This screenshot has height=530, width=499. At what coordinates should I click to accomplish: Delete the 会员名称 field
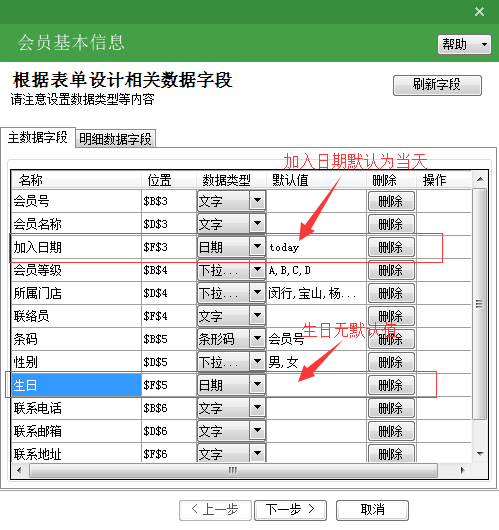[391, 224]
